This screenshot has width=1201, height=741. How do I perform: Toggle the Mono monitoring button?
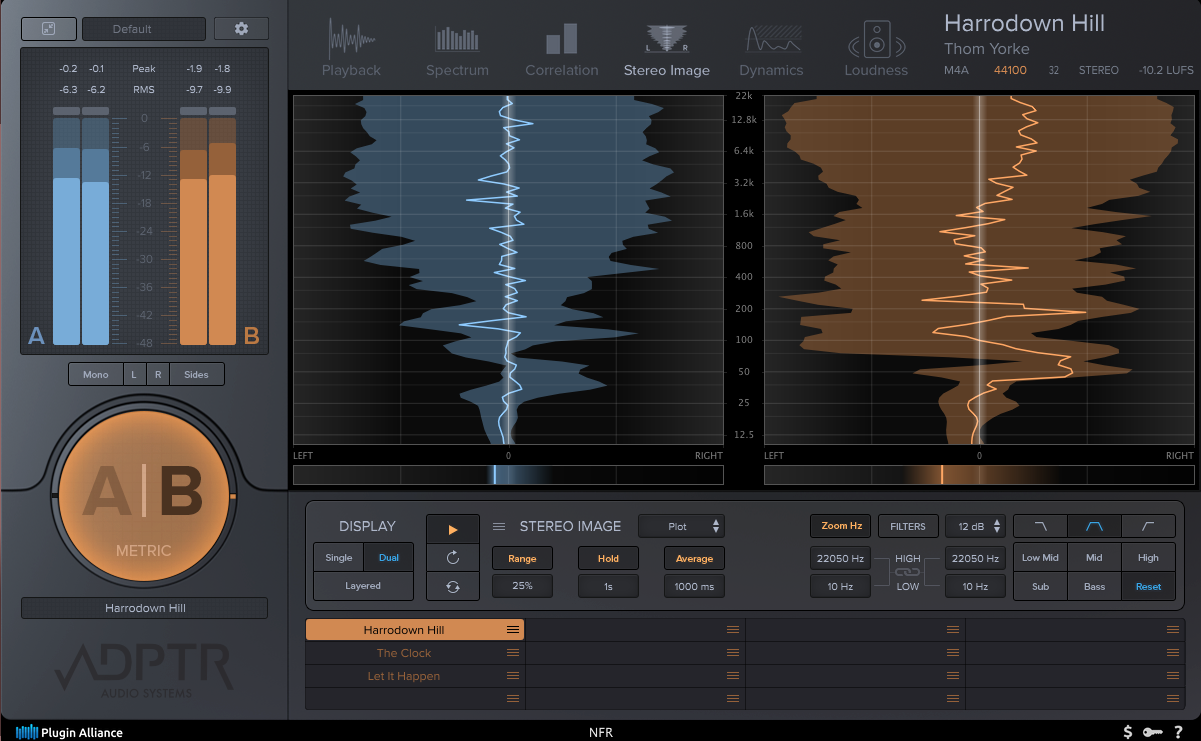click(95, 374)
